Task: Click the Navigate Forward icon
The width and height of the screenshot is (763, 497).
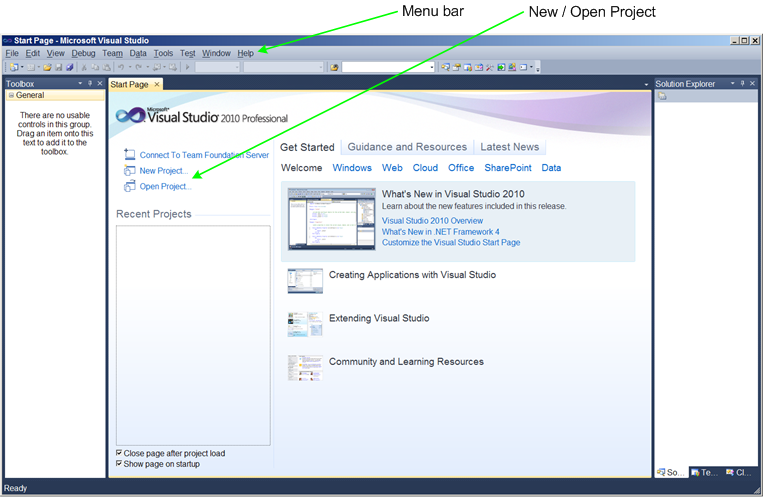Action: tap(173, 67)
